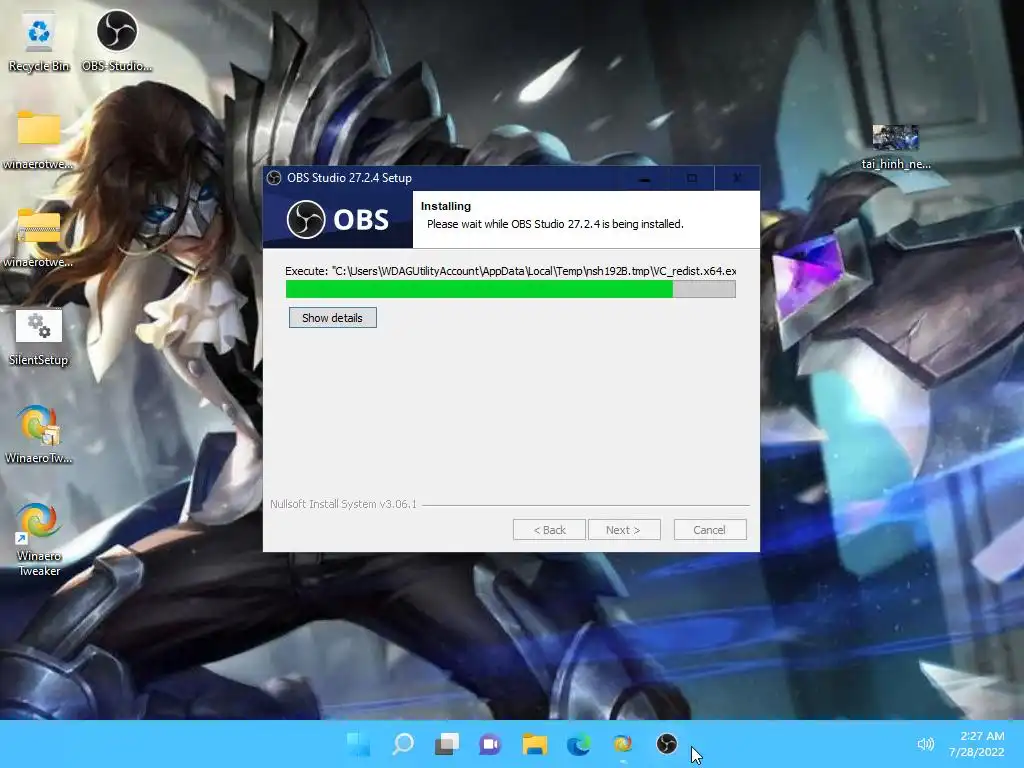This screenshot has height=768, width=1024.
Task: Click the OBS Studio 27.2.4 Setup title text
Action: 349,178
